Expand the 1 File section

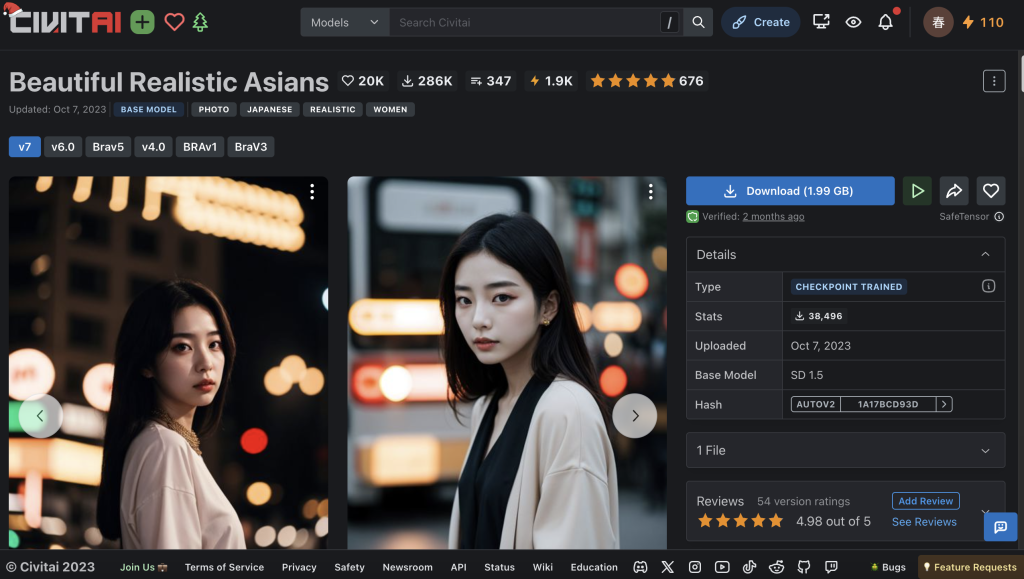pyautogui.click(x=985, y=451)
